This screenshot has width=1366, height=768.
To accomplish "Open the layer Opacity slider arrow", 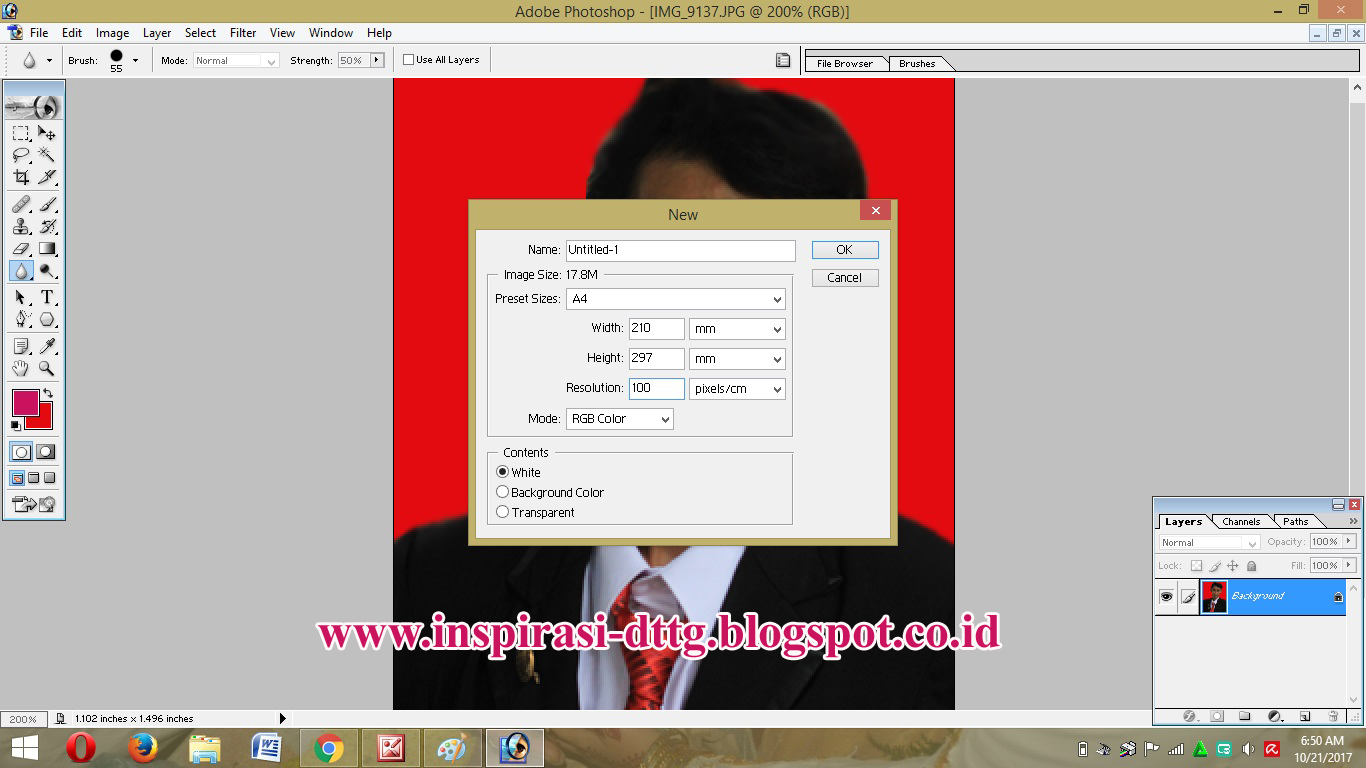I will point(1349,542).
